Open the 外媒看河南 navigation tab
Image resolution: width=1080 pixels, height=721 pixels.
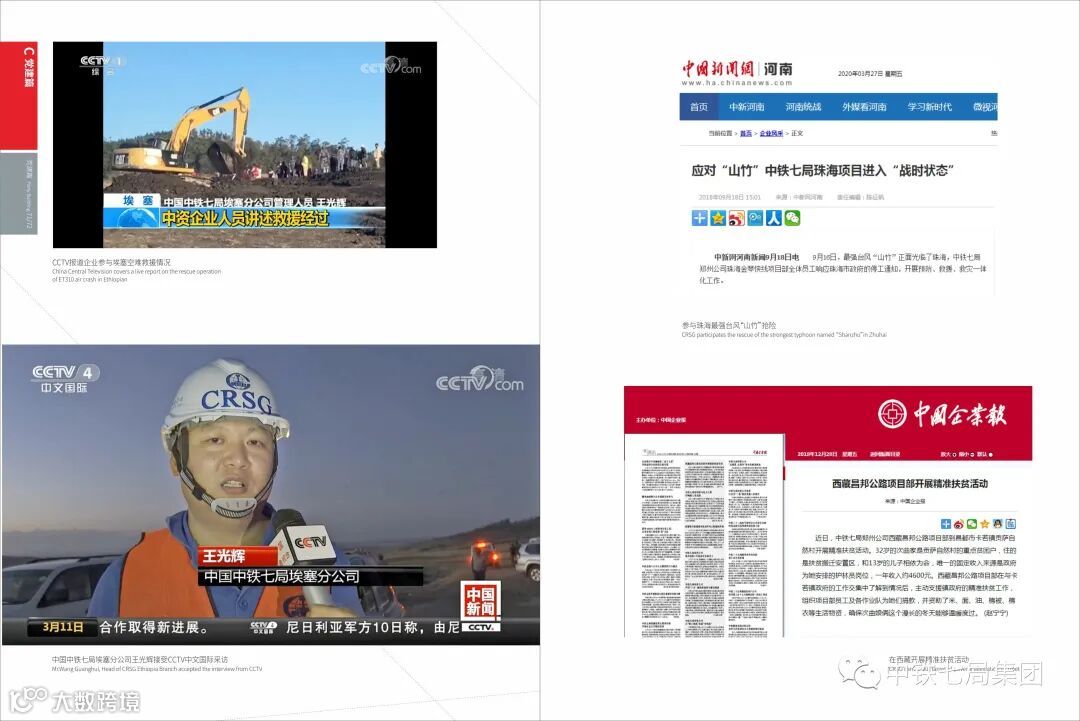coord(864,107)
